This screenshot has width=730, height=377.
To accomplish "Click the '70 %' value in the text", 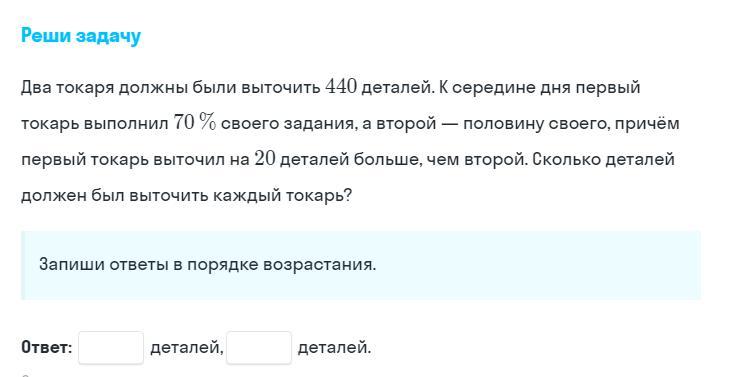I will click(x=195, y=123).
